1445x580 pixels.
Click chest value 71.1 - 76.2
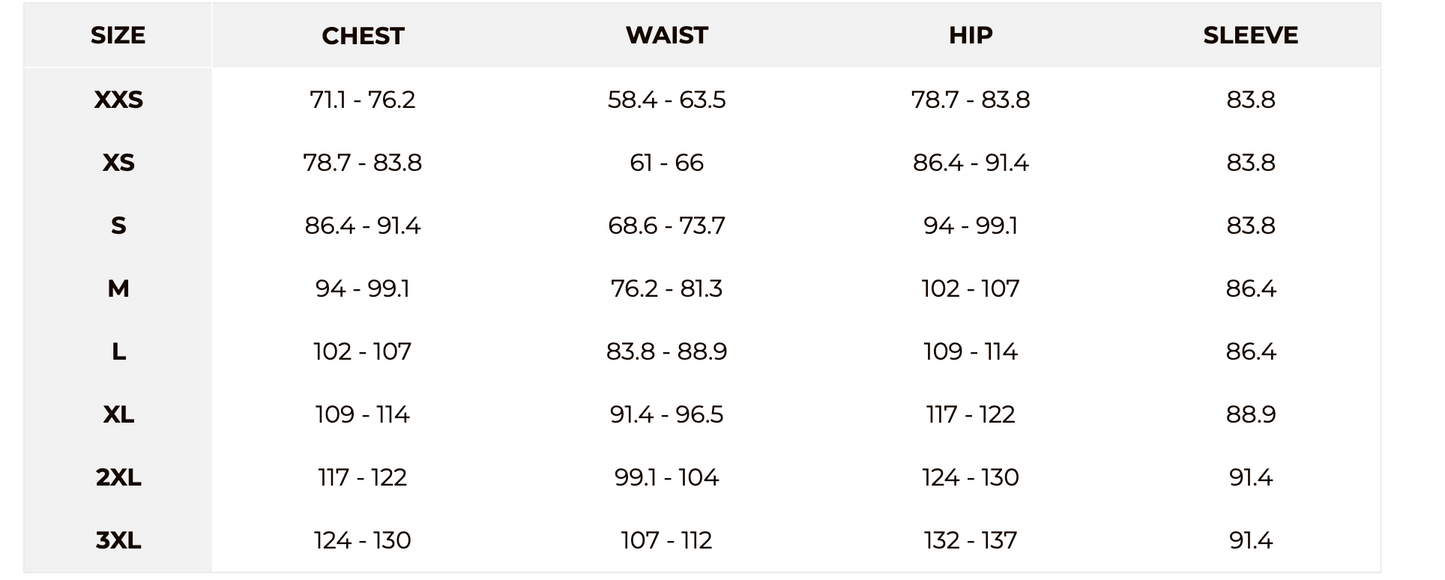click(363, 100)
